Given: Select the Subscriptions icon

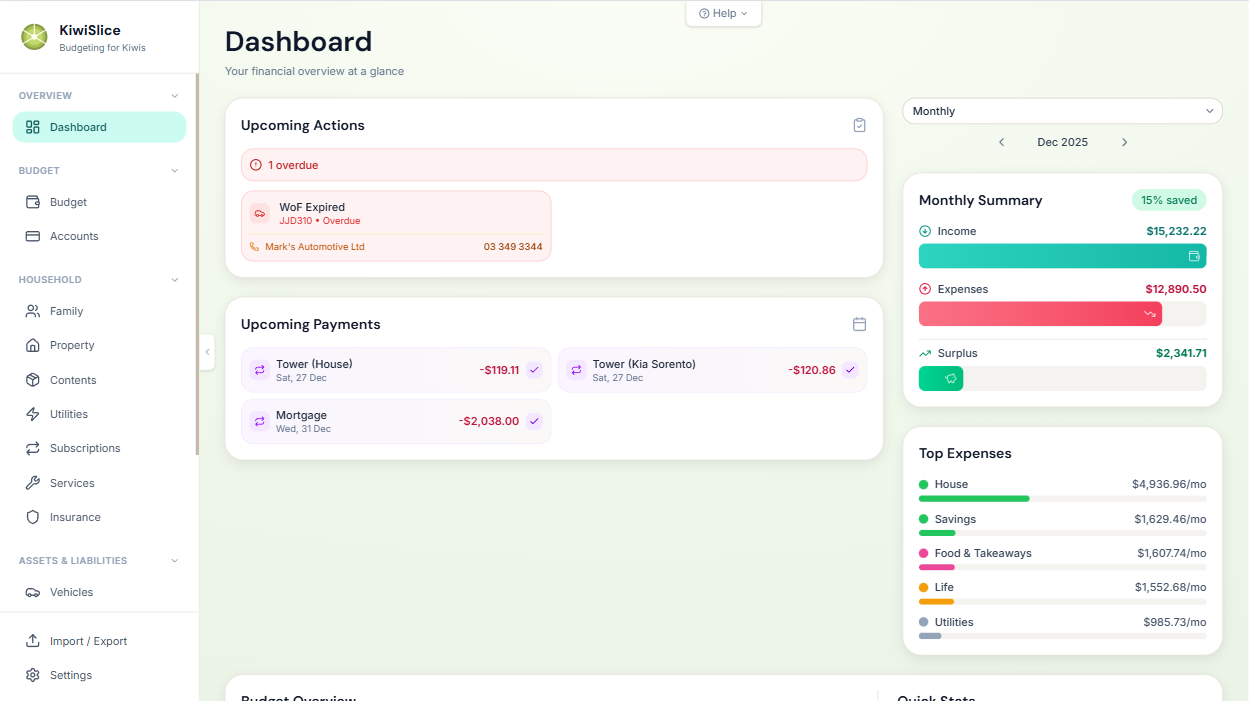Looking at the screenshot, I should pyautogui.click(x=33, y=448).
